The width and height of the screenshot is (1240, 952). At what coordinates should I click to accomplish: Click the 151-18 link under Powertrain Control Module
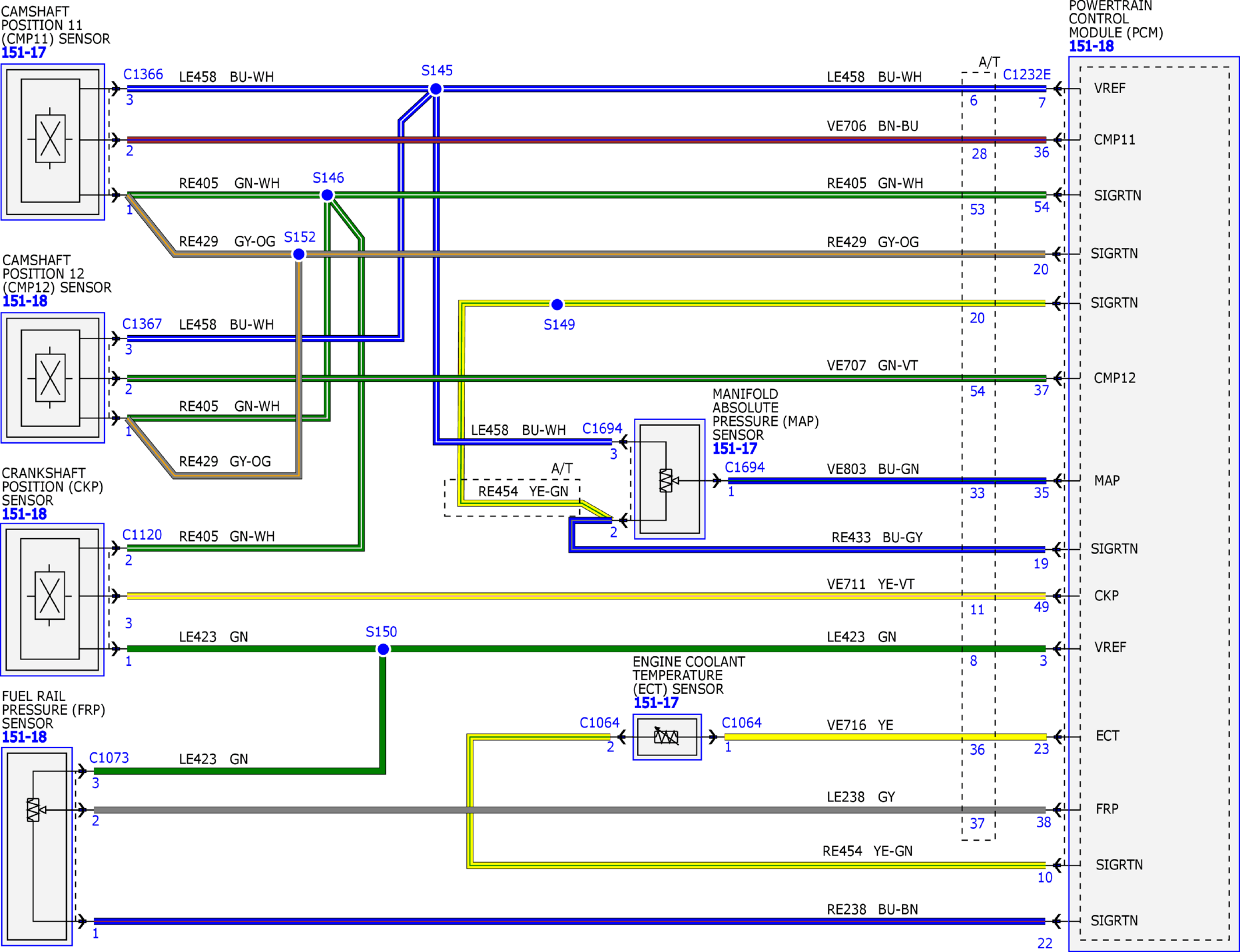1091,47
